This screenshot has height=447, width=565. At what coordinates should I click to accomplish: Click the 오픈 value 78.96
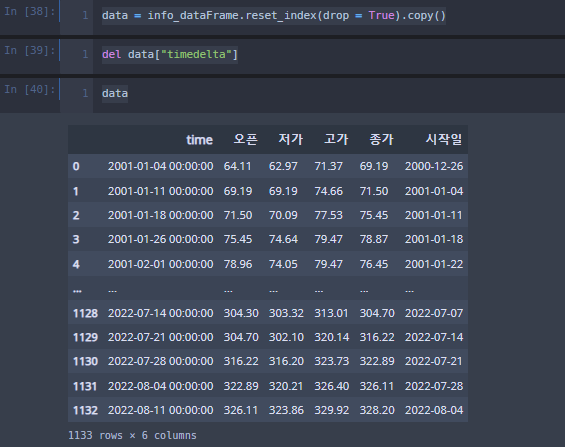pos(238,264)
